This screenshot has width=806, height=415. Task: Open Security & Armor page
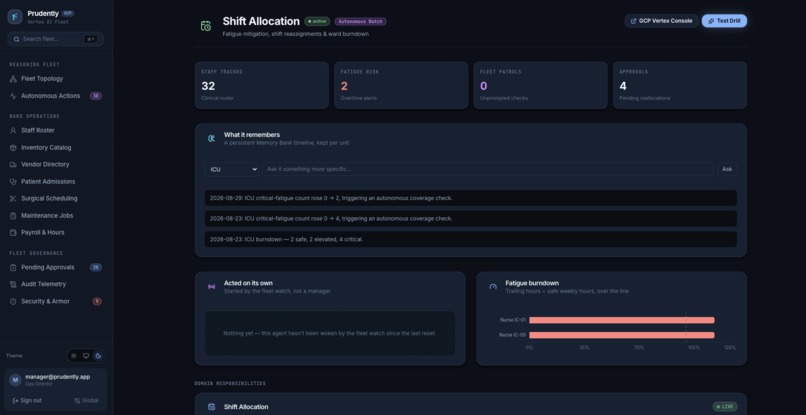[x=56, y=301]
